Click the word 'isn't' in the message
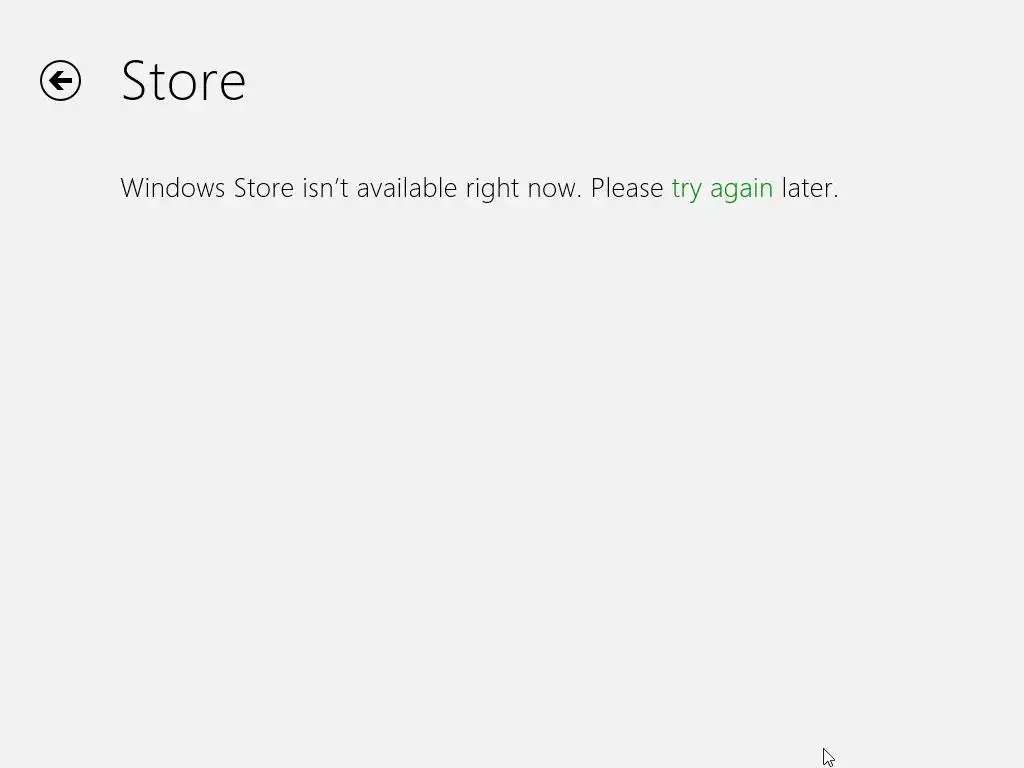This screenshot has height=768, width=1024. (x=325, y=188)
